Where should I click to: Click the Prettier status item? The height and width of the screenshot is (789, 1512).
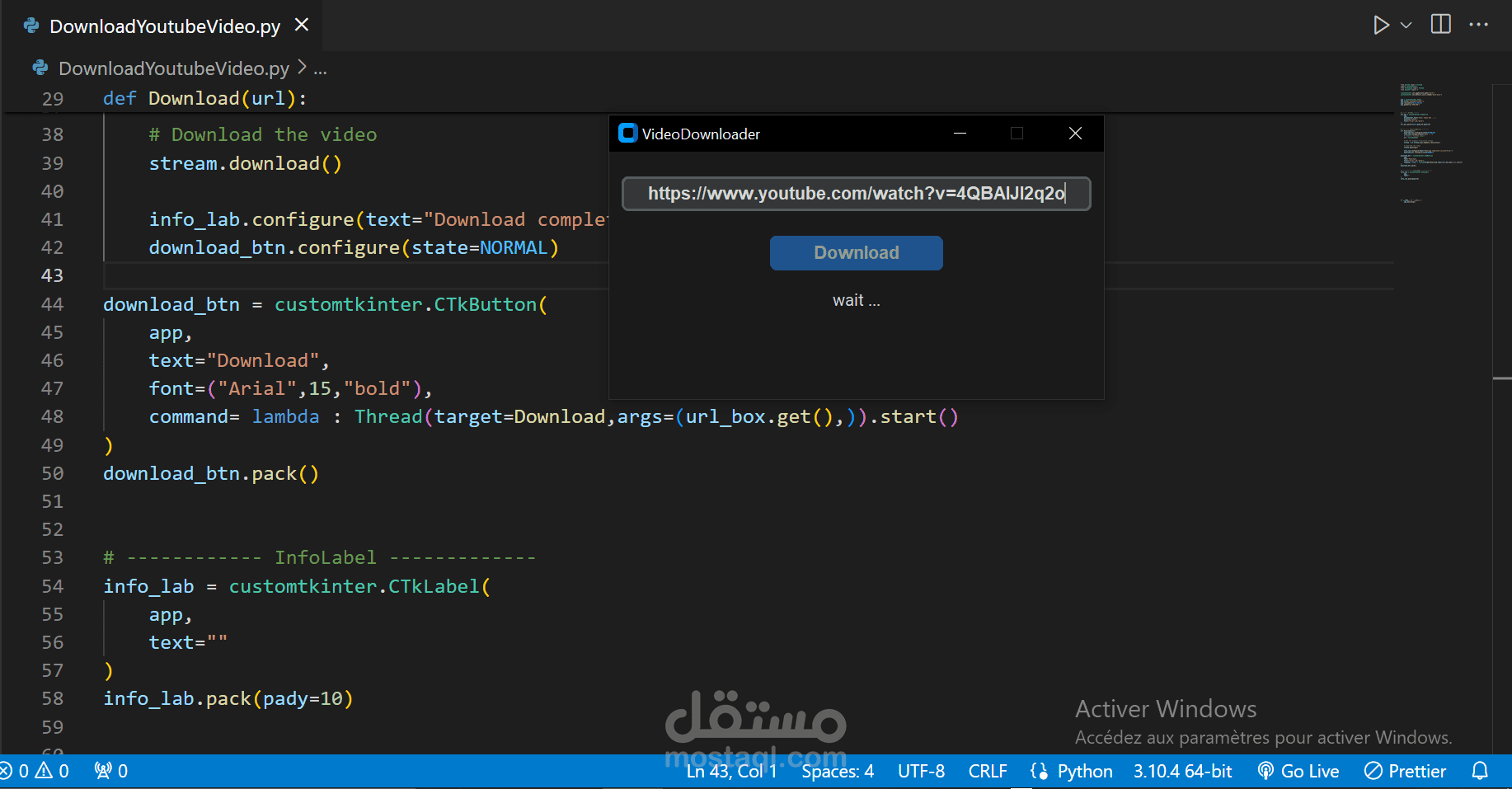coord(1405,771)
